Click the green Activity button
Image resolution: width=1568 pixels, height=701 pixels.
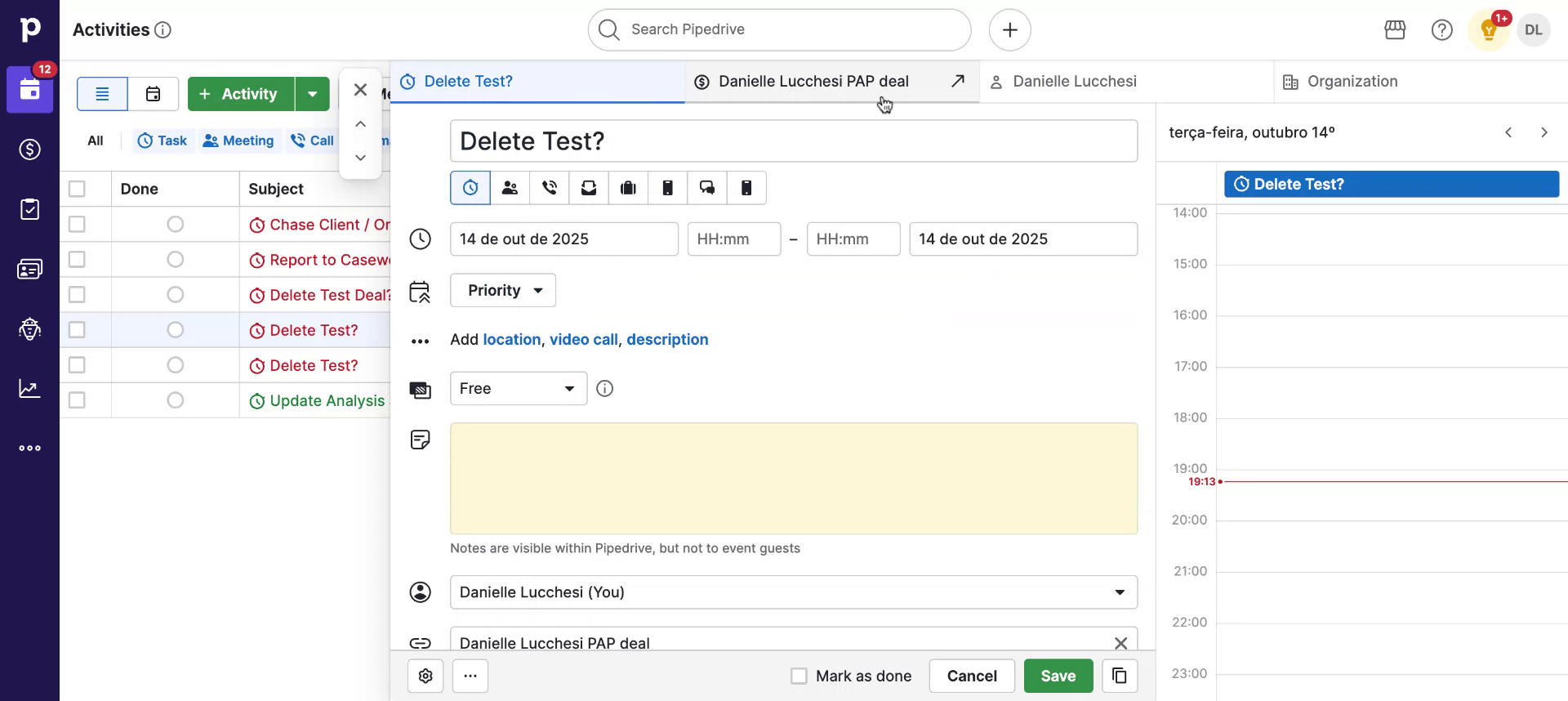click(241, 94)
